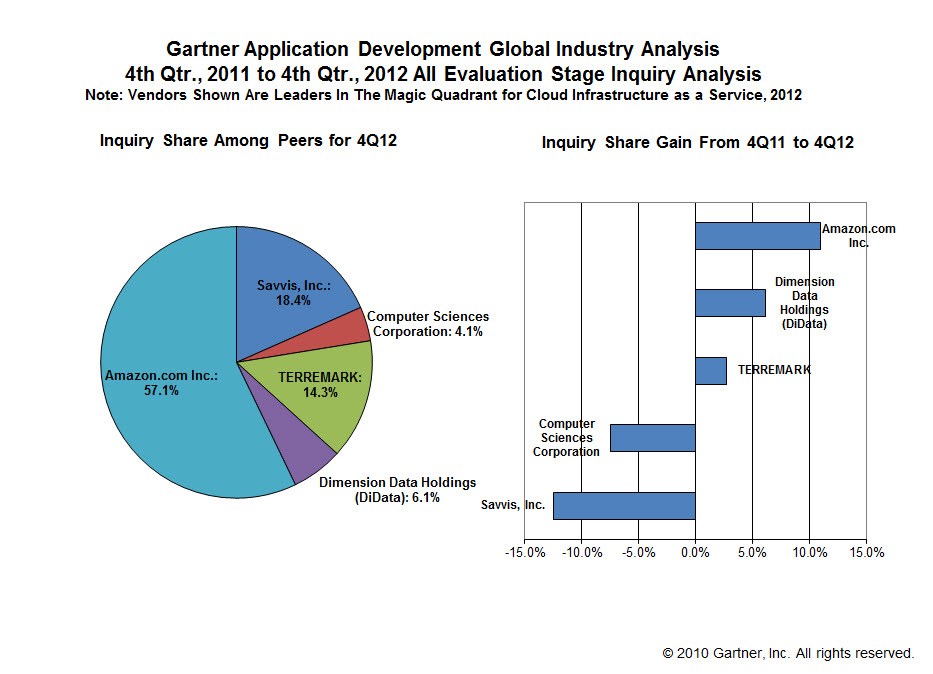Click the 'TERREMARK' label beside the bar

coord(774,370)
